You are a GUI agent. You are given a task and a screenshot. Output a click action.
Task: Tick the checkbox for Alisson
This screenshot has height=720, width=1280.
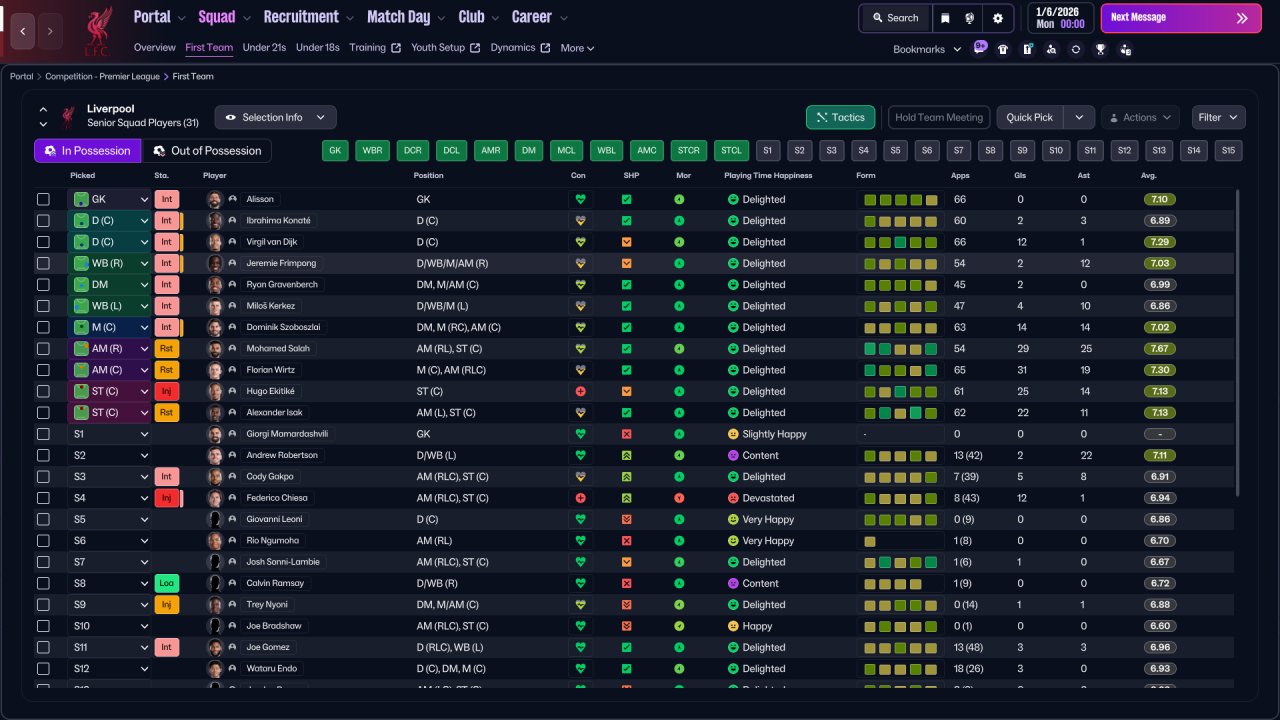pos(43,199)
